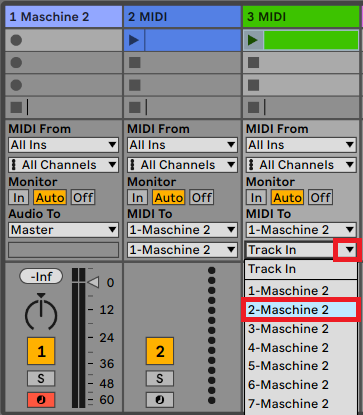Open MIDI From All Ins dropdown on track 1
Image resolution: width=363 pixels, height=415 pixels.
coord(63,145)
